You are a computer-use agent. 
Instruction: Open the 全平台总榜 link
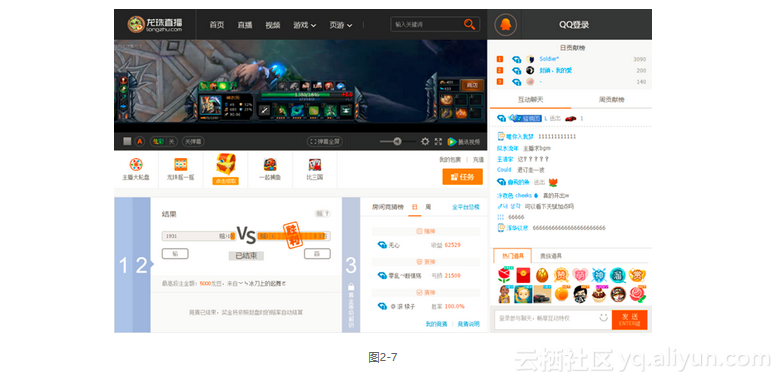[x=466, y=207]
